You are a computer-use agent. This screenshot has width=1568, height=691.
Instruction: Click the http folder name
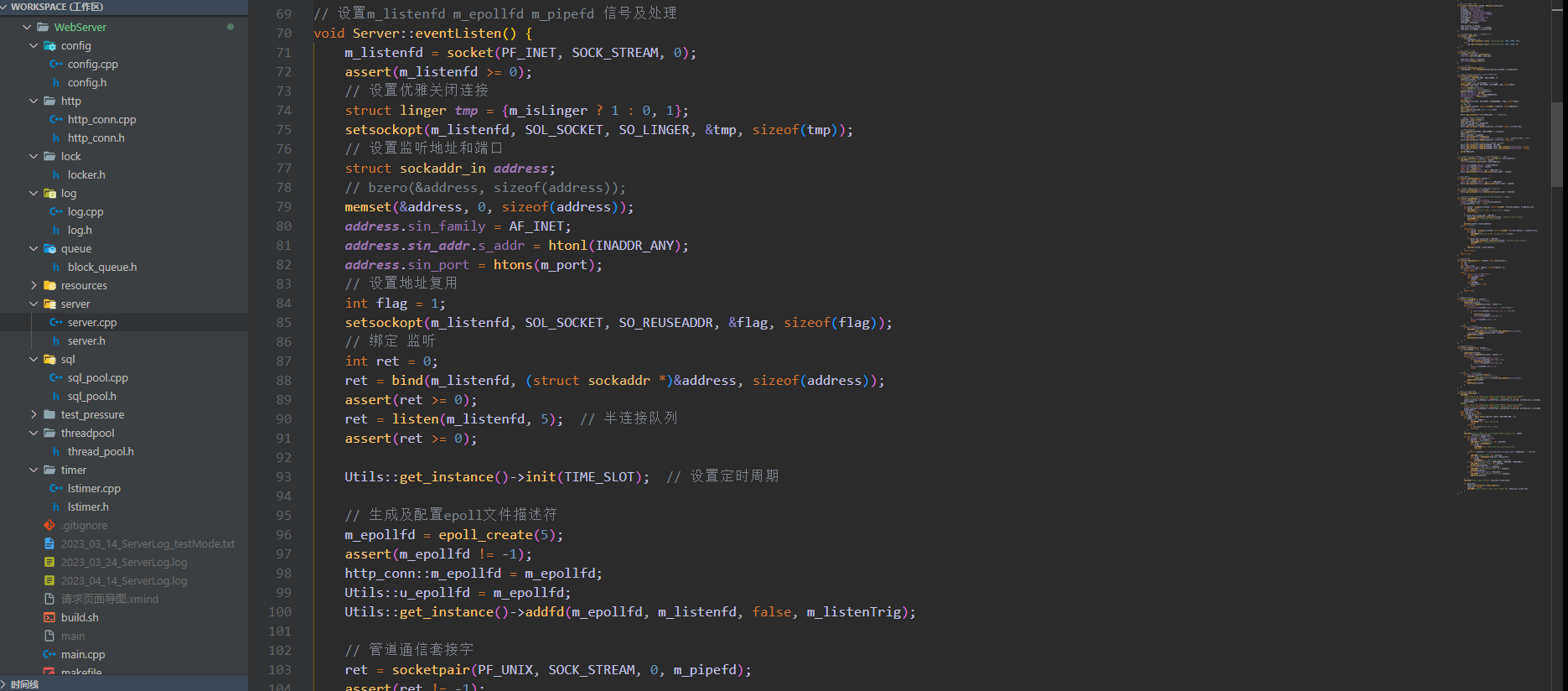tap(71, 101)
